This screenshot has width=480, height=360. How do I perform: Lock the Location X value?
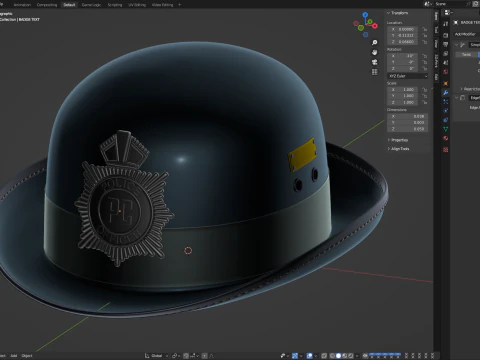coord(424,29)
